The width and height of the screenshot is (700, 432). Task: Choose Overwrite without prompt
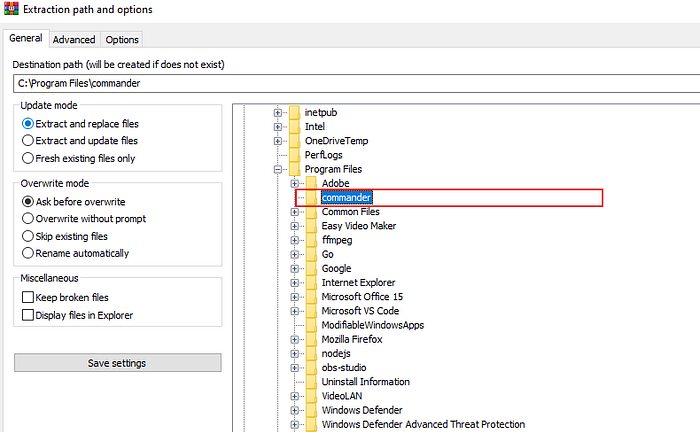84,219
